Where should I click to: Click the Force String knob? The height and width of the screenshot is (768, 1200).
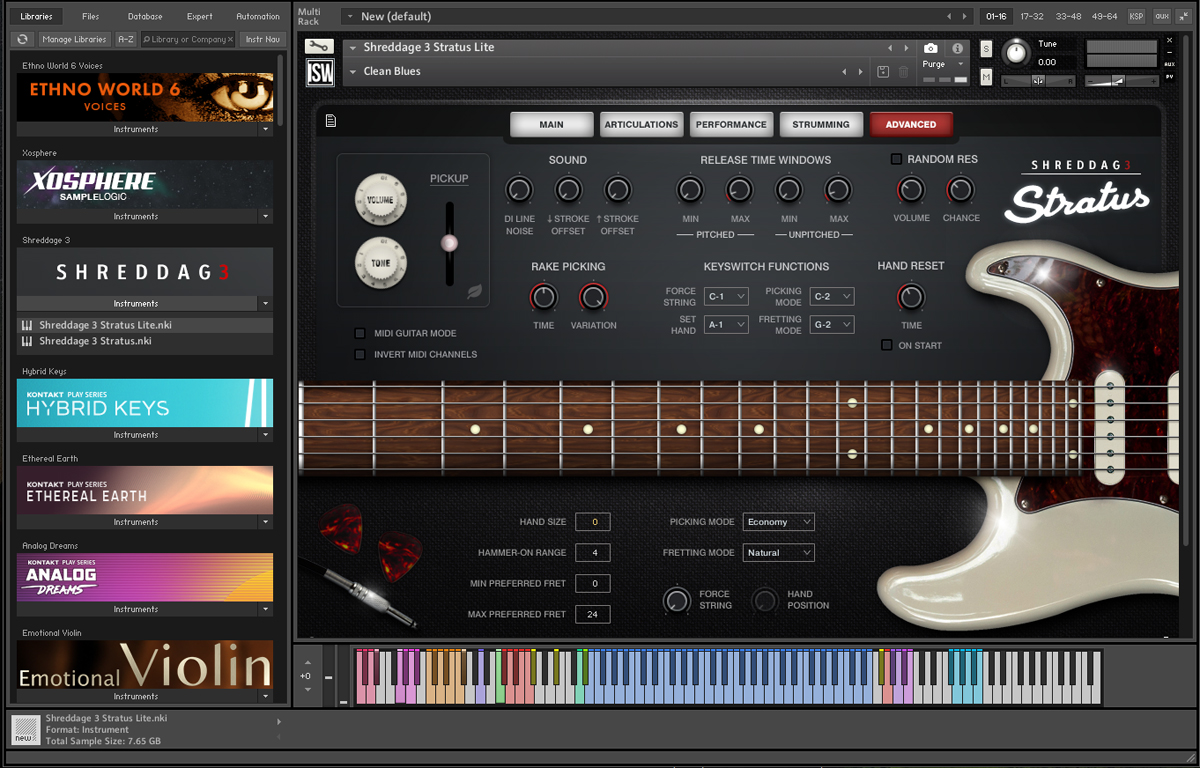click(677, 600)
